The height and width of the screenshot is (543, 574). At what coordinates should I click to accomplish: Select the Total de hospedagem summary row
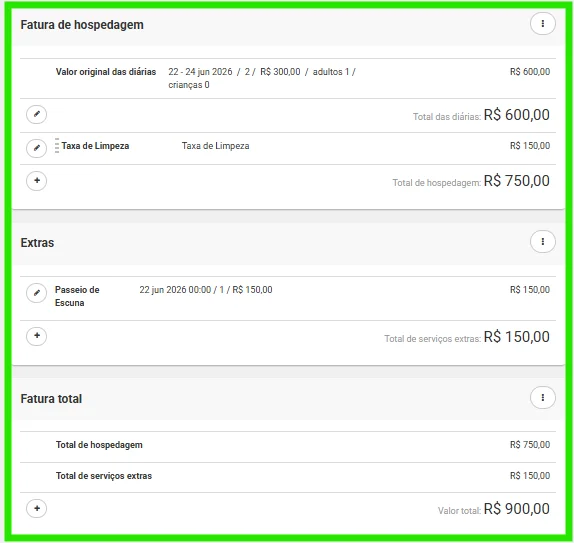click(288, 445)
